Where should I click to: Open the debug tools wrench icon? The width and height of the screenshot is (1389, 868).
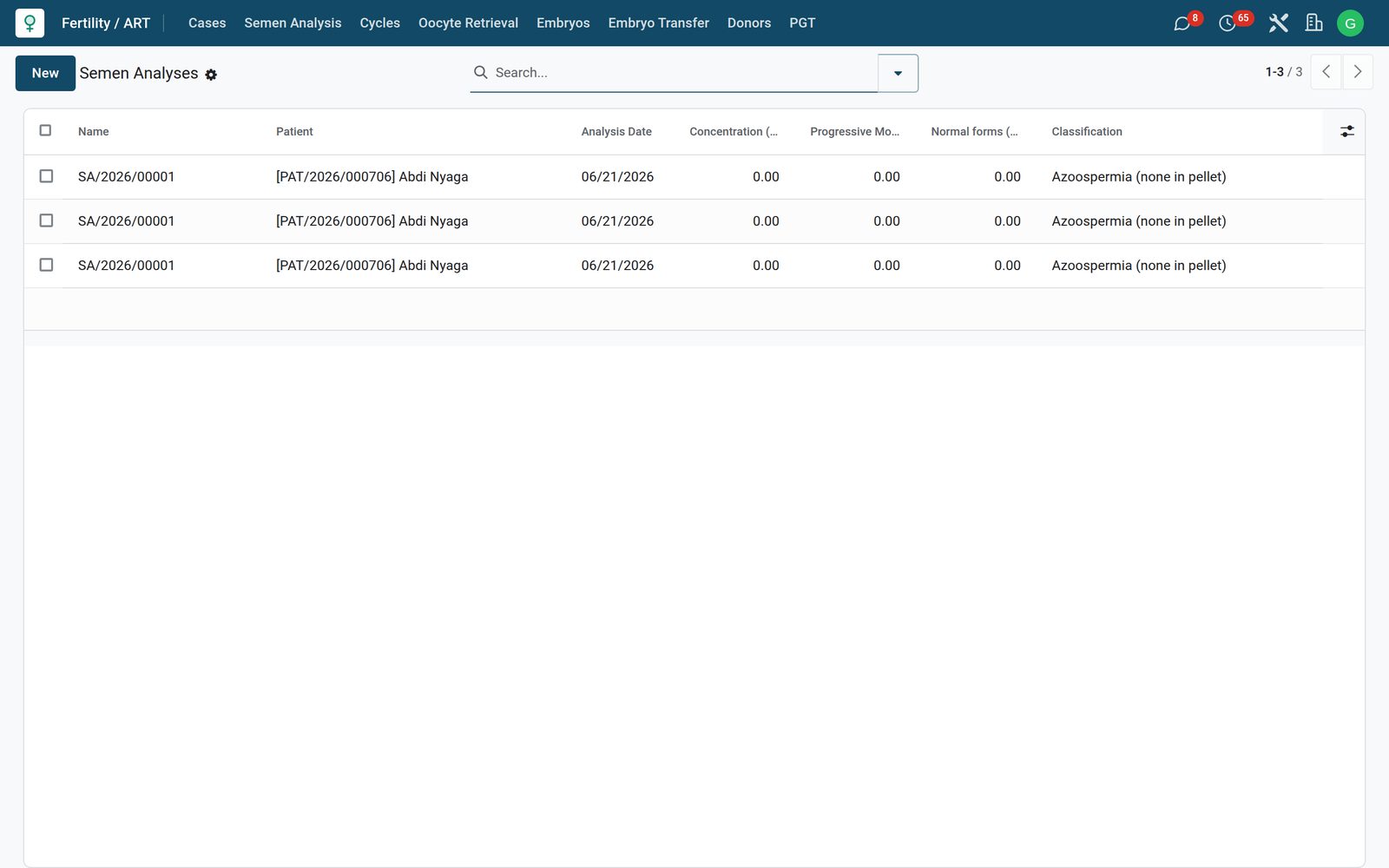coord(1278,23)
